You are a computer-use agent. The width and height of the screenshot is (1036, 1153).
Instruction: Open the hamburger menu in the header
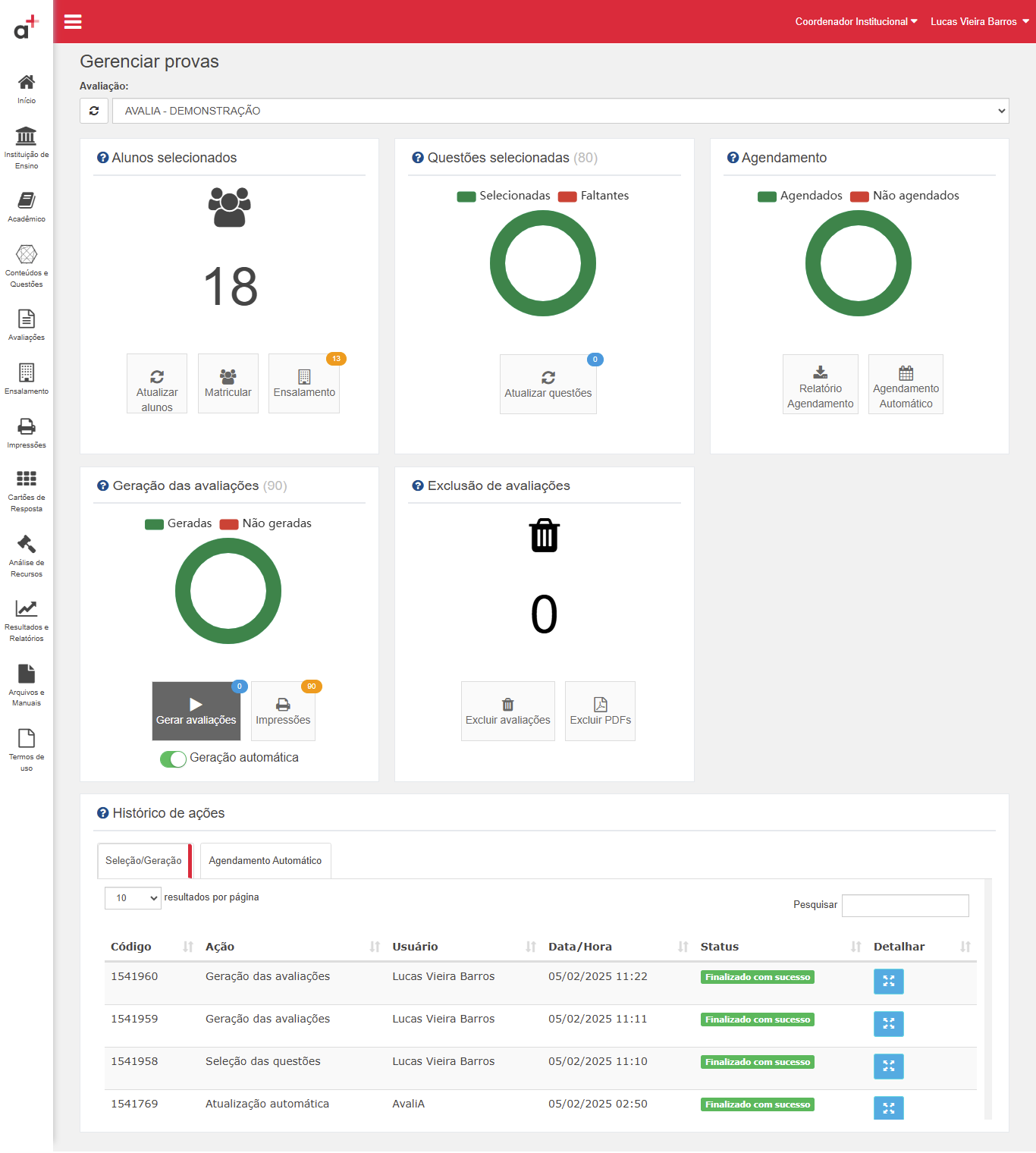[73, 21]
